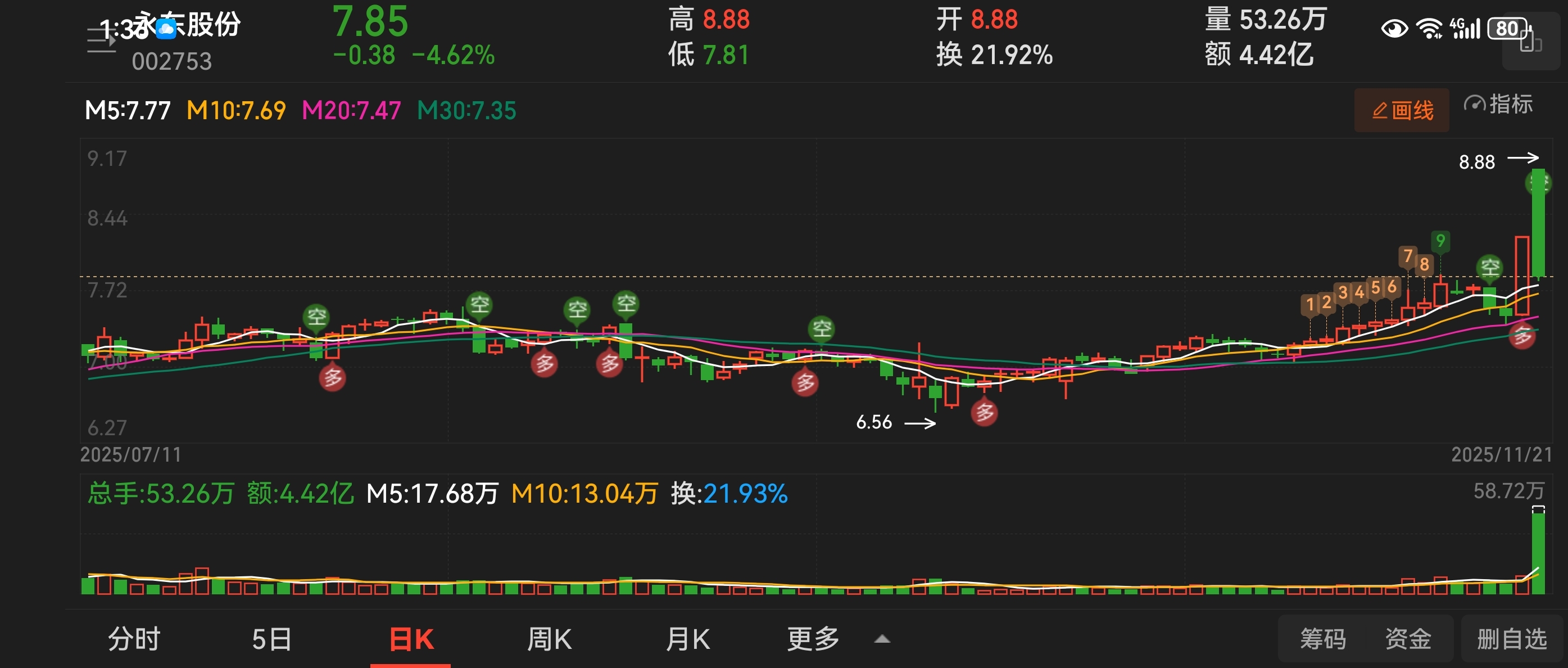This screenshot has height=668, width=1568.
Task: Click the M30 moving average legend
Action: (x=466, y=111)
